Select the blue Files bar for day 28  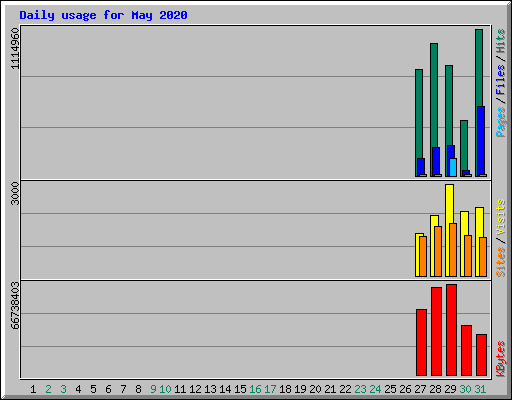click(436, 161)
